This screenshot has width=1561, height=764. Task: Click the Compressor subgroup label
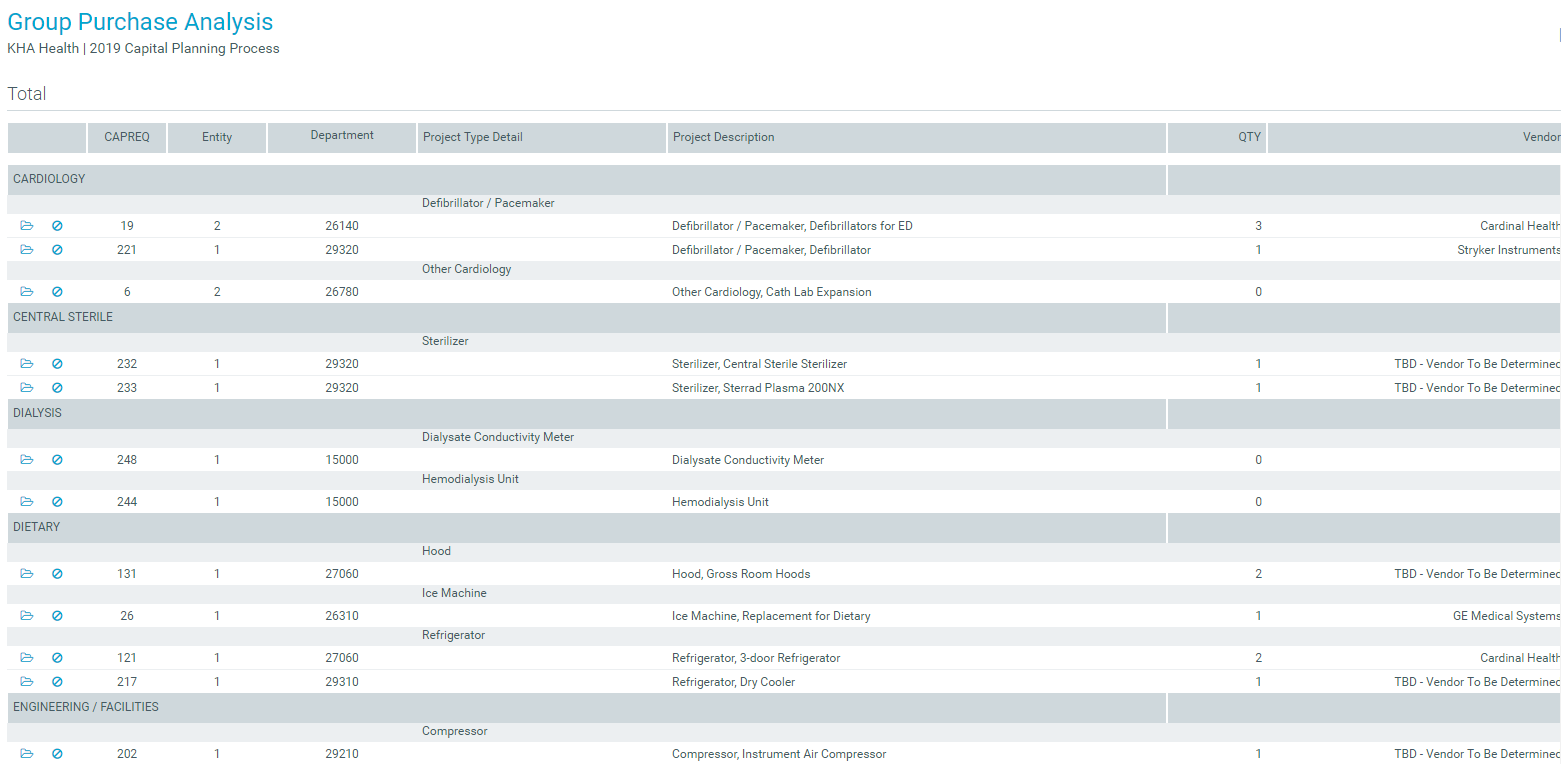pyautogui.click(x=455, y=731)
